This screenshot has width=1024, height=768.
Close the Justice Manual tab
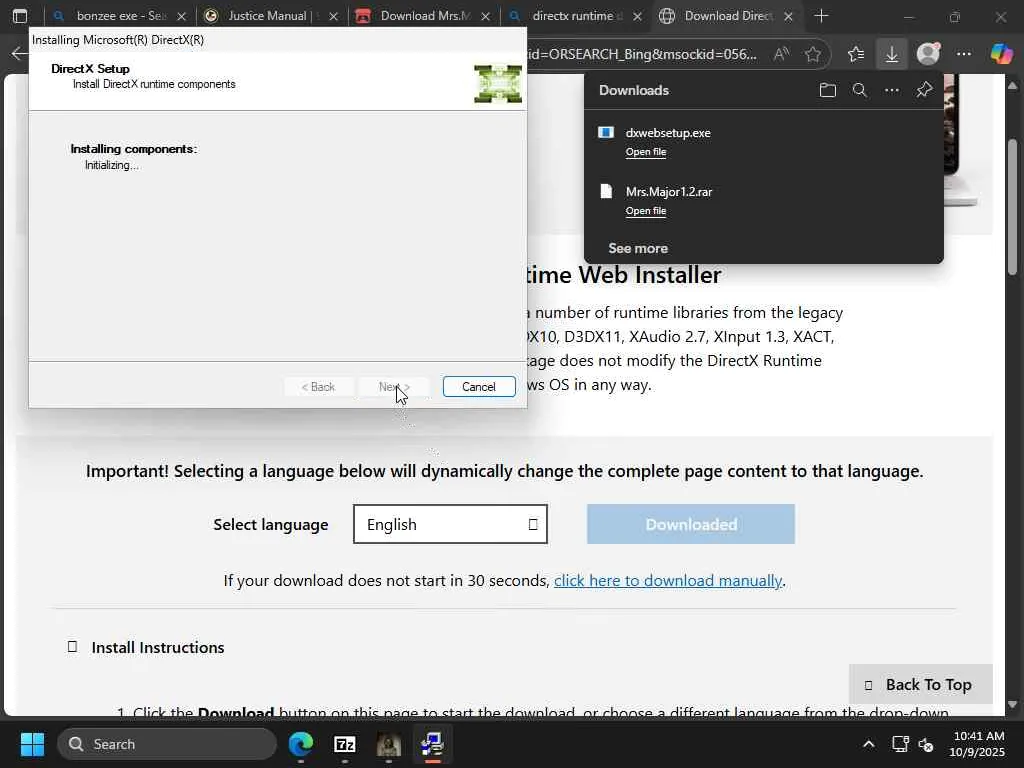pyautogui.click(x=334, y=16)
